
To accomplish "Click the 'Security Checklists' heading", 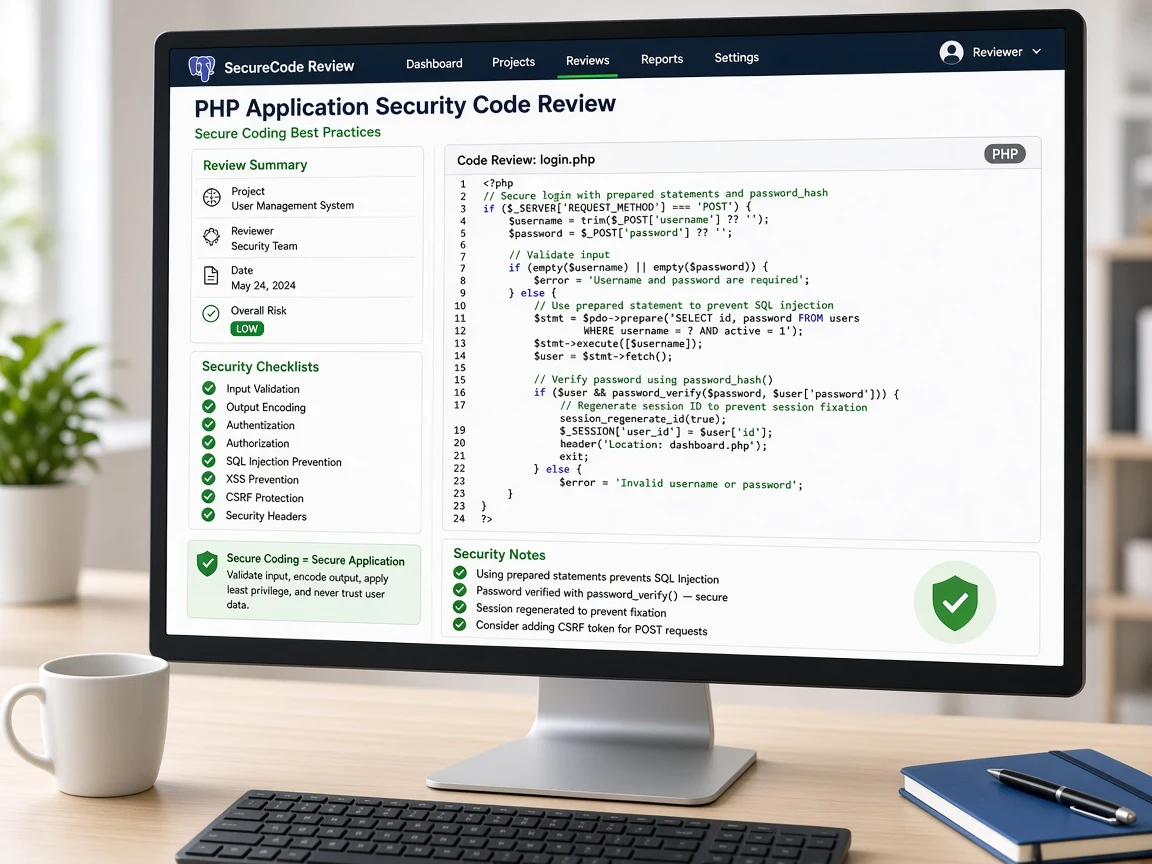I will point(260,367).
